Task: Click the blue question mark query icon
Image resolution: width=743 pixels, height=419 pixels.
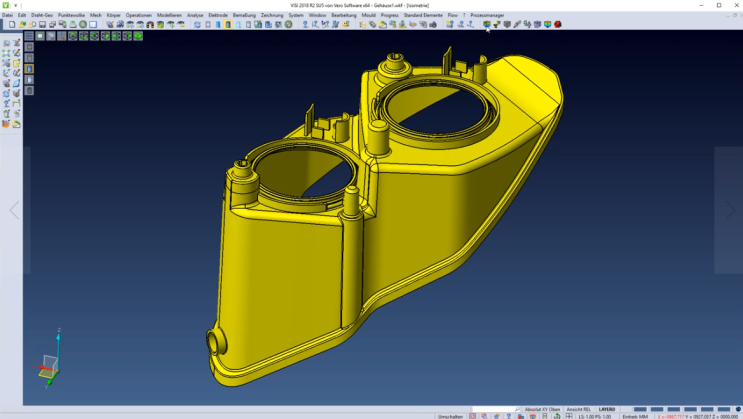Action: click(x=305, y=24)
